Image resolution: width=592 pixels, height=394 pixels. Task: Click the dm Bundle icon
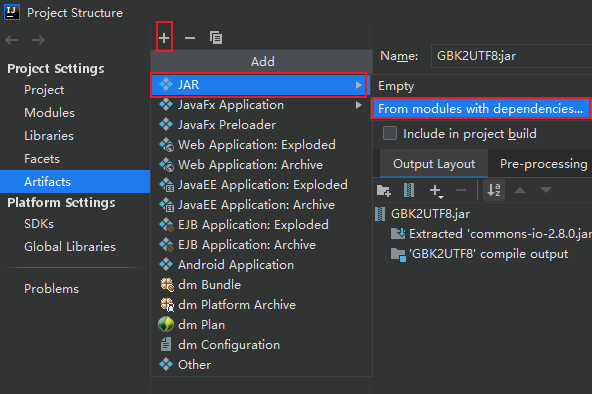167,285
